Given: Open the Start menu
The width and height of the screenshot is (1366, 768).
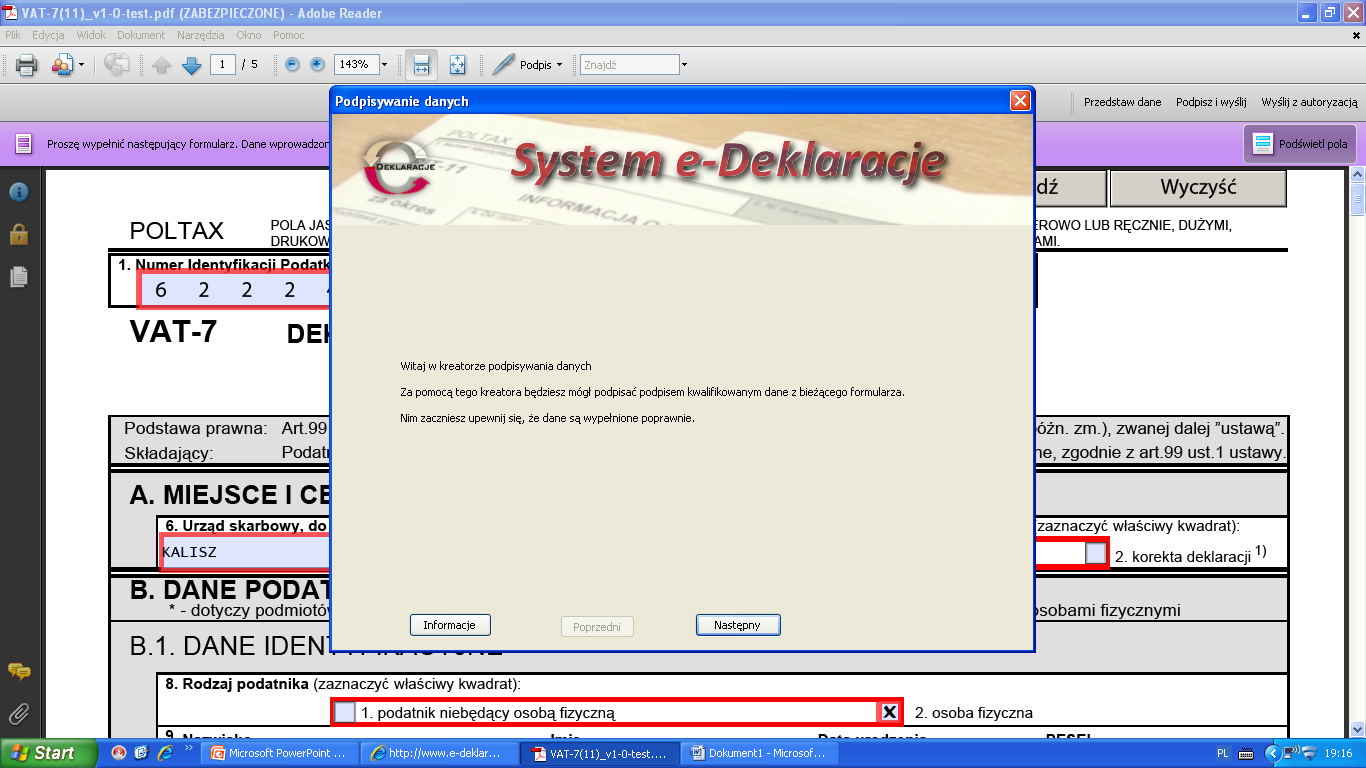Looking at the screenshot, I should (48, 753).
